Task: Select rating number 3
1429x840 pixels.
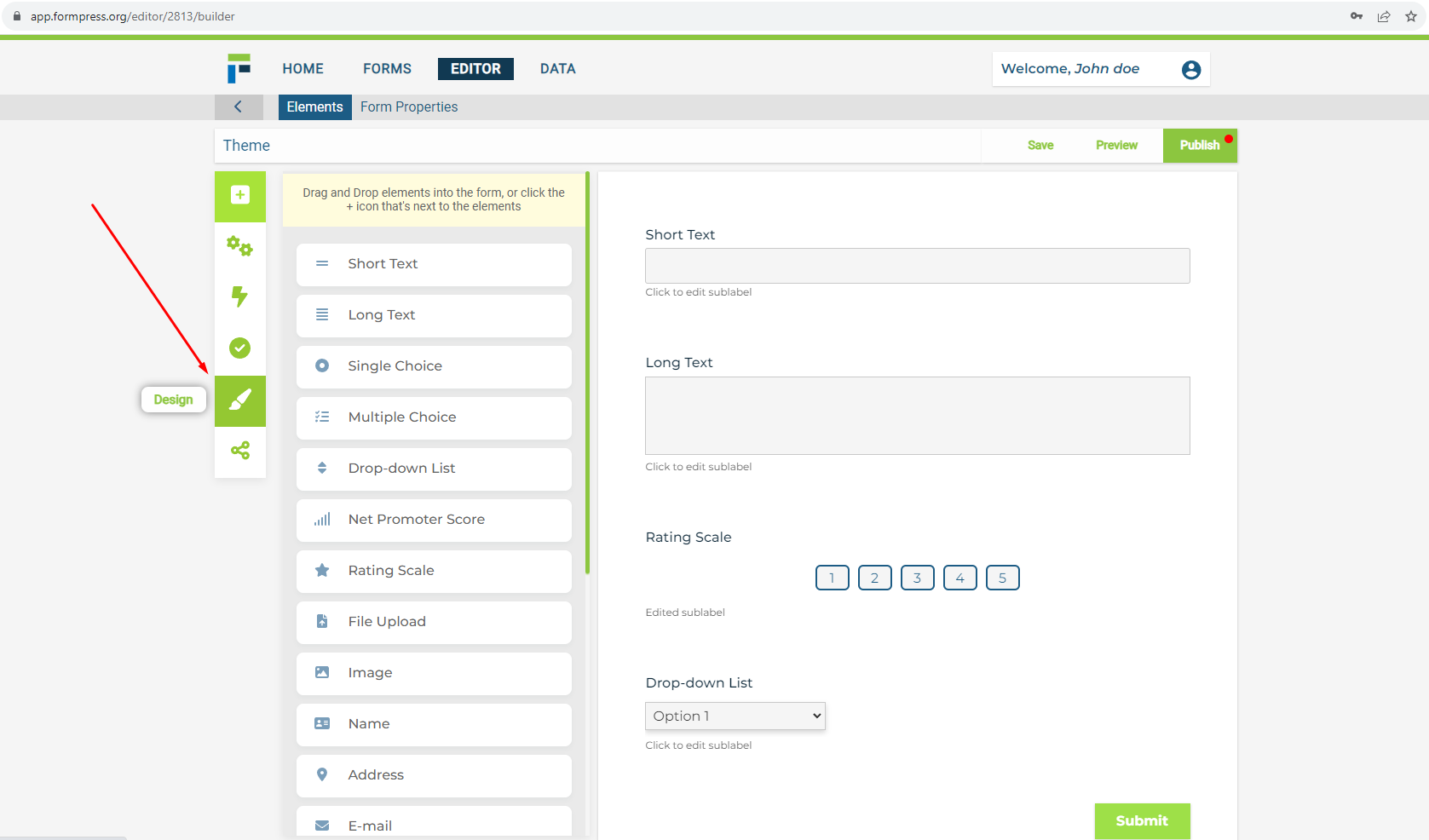Action: click(x=917, y=578)
